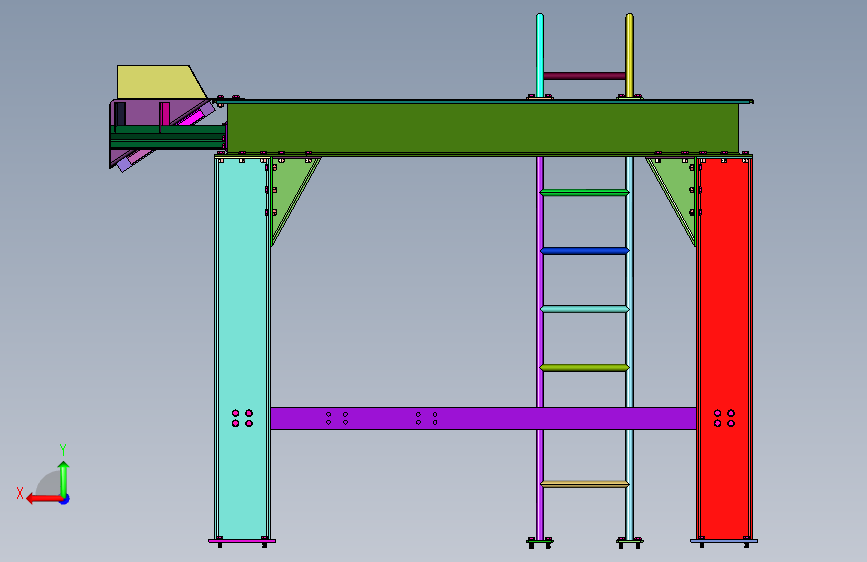Select the dark green conveyor frame inside chute
Screen dimensions: 867x562
coord(168,137)
